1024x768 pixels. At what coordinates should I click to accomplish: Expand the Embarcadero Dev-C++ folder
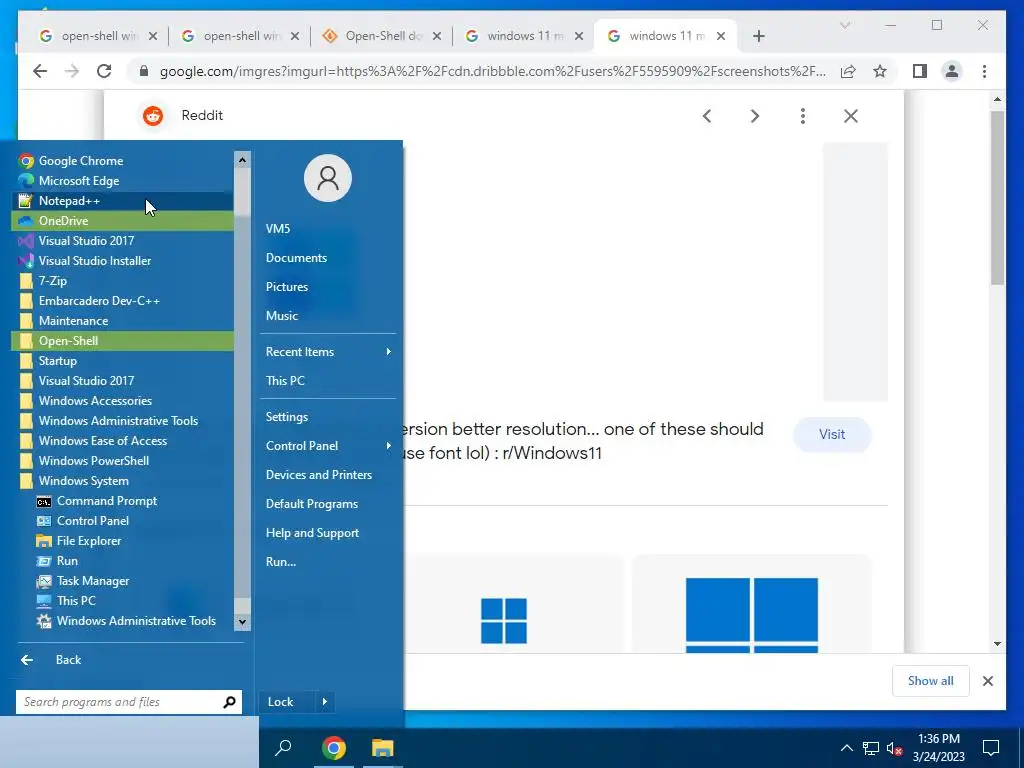point(122,301)
